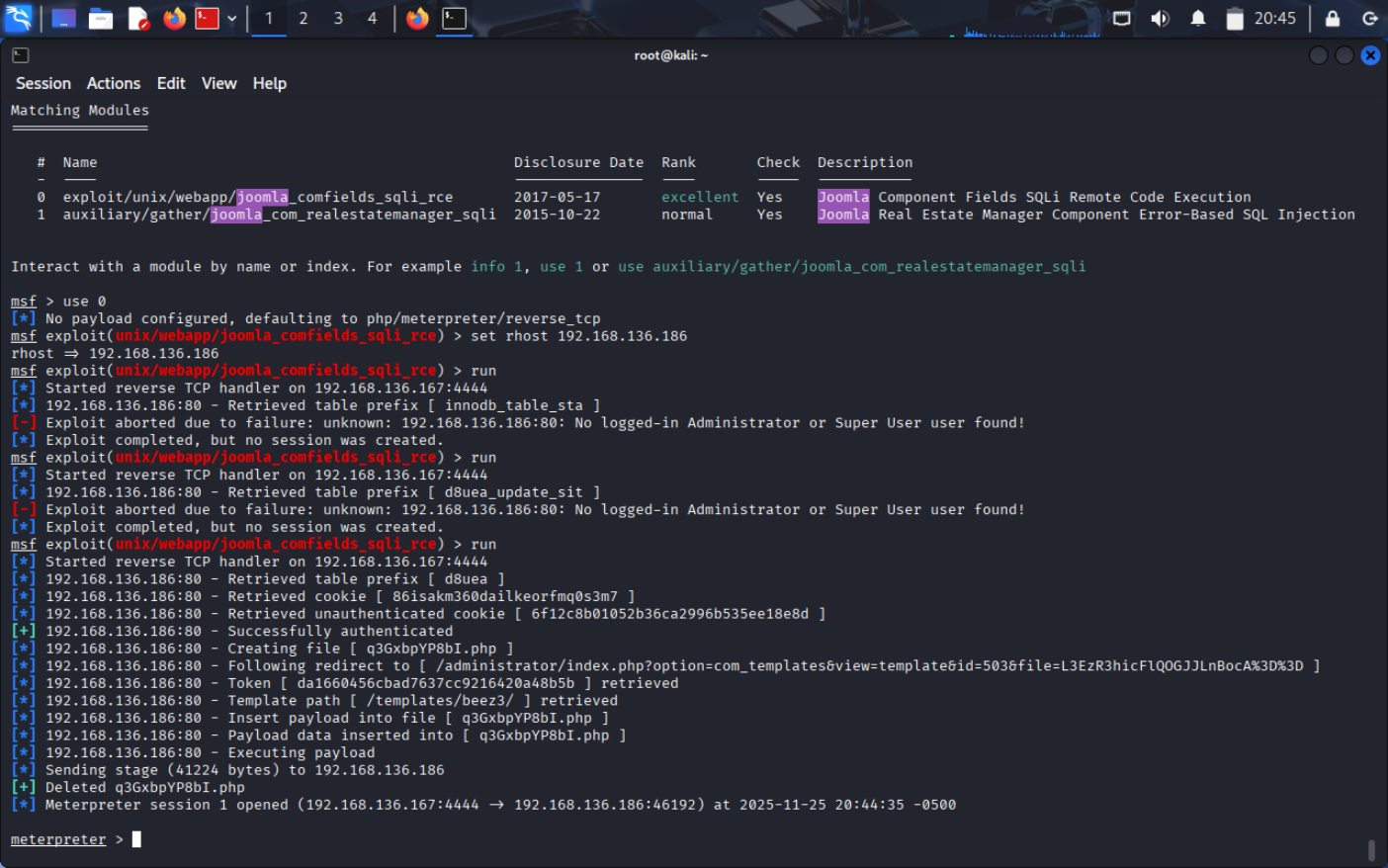The height and width of the screenshot is (868, 1388).
Task: Click unauthenticated cookie '6f12c8b01052b36ca2996b535ee18e8d'
Action: click(670, 614)
